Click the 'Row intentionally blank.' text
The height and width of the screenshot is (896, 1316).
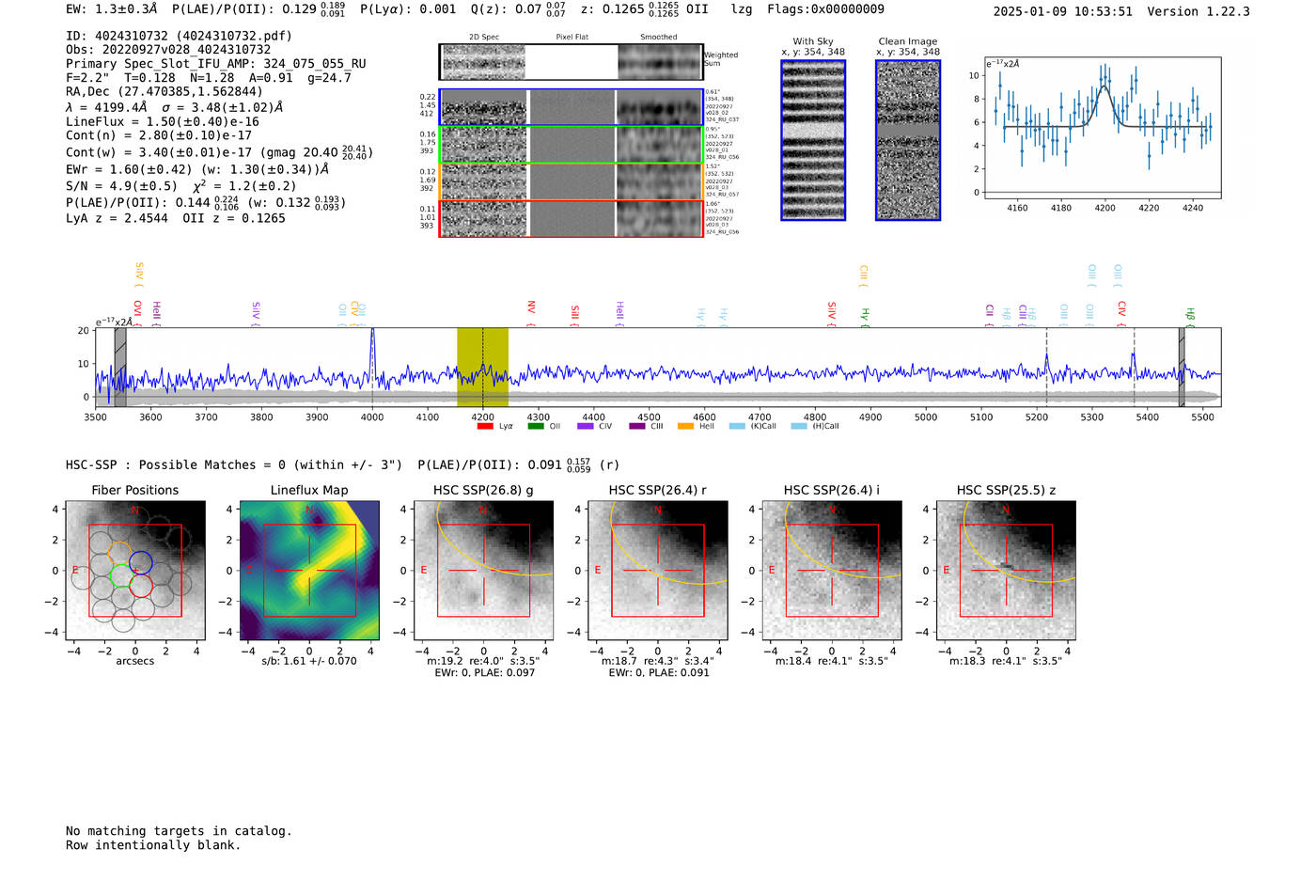(x=153, y=845)
